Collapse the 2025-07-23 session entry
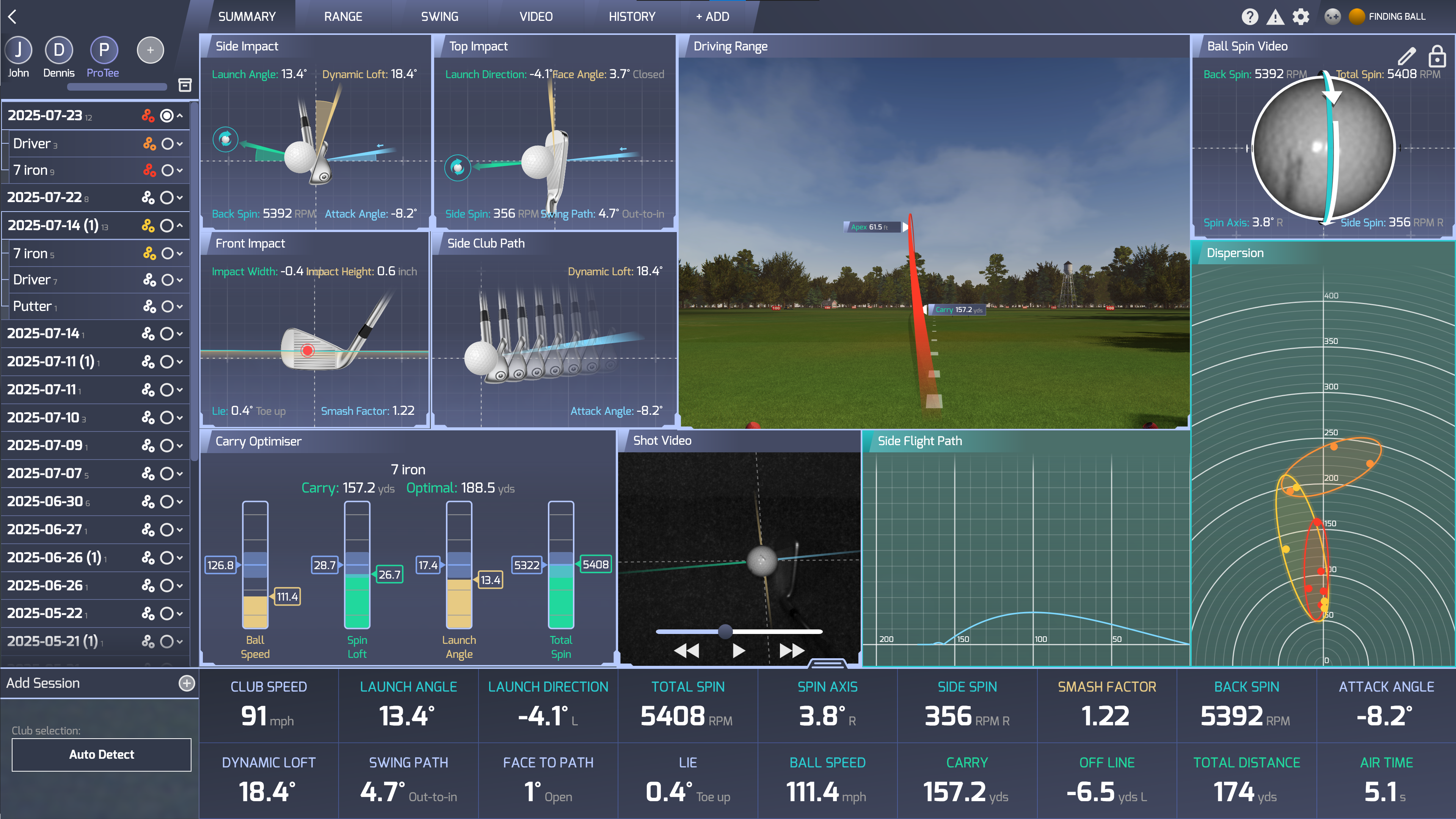Viewport: 1456px width, 819px height. (x=181, y=116)
